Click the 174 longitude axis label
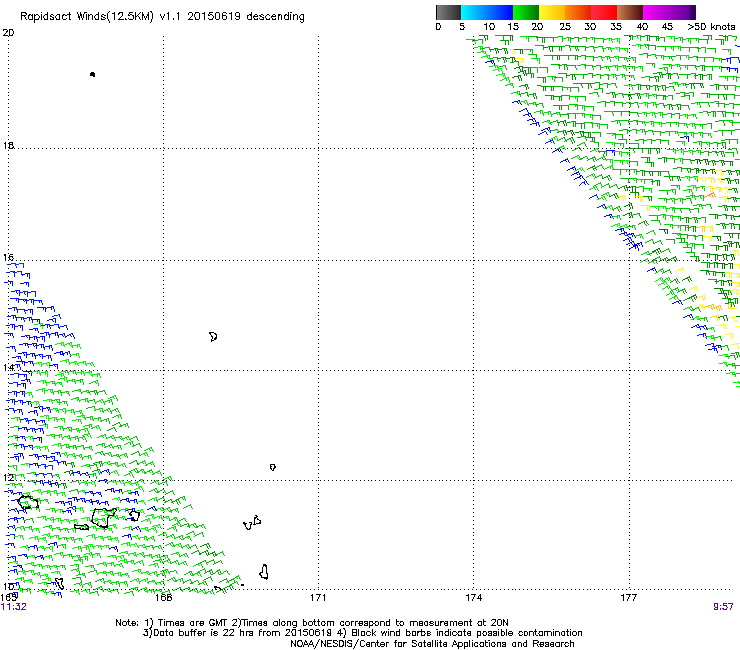The width and height of the screenshot is (740, 650). tap(473, 598)
